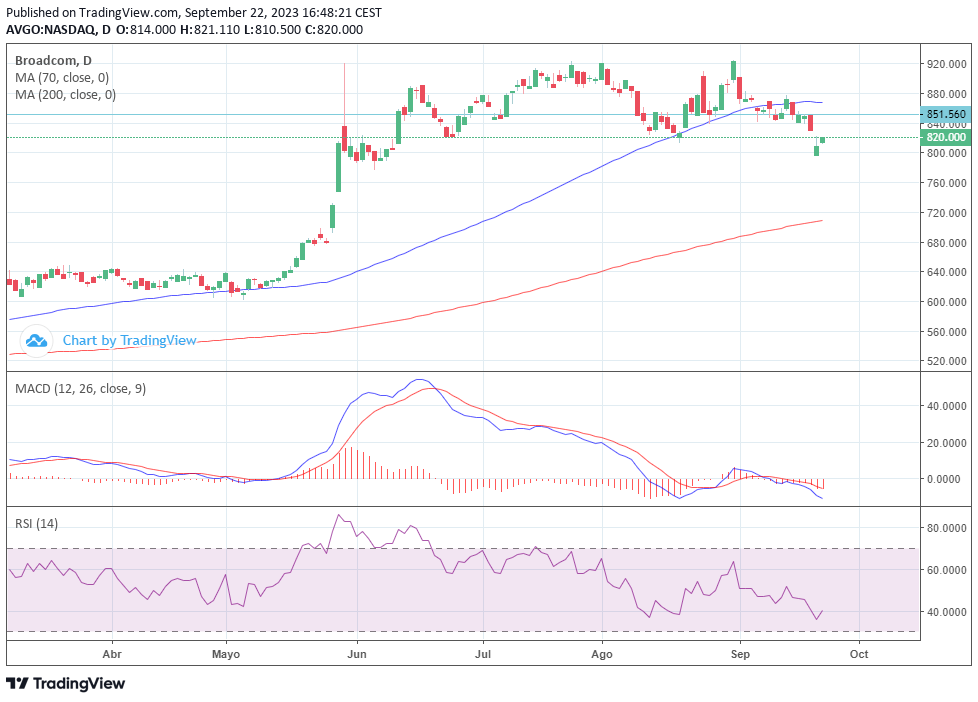Image resolution: width=978 pixels, height=702 pixels.
Task: Select the 820.000 current price label
Action: click(x=946, y=137)
